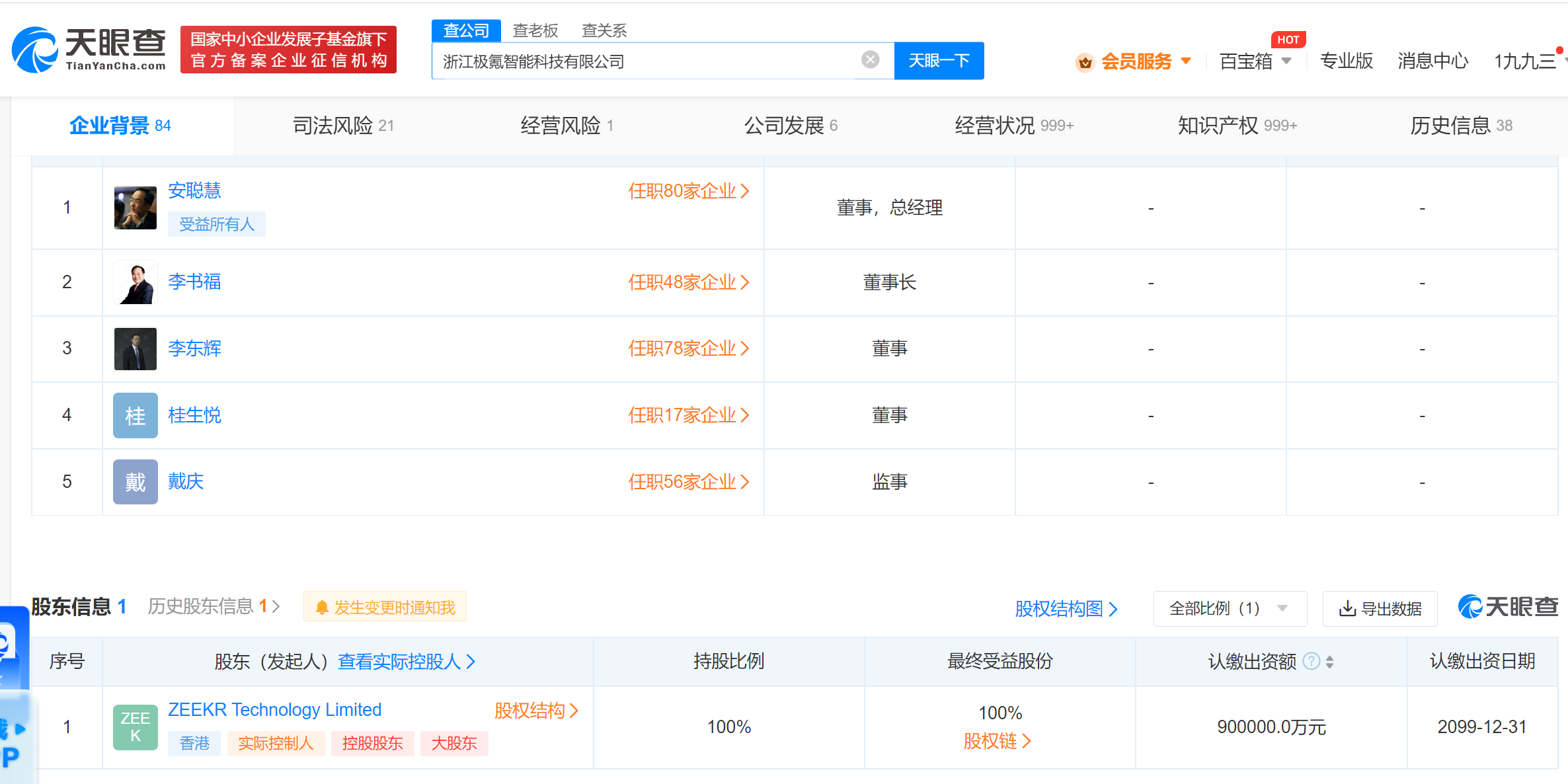1568x784 pixels.
Task: Click 900000.0万元 capital value
Action: pos(1271,727)
